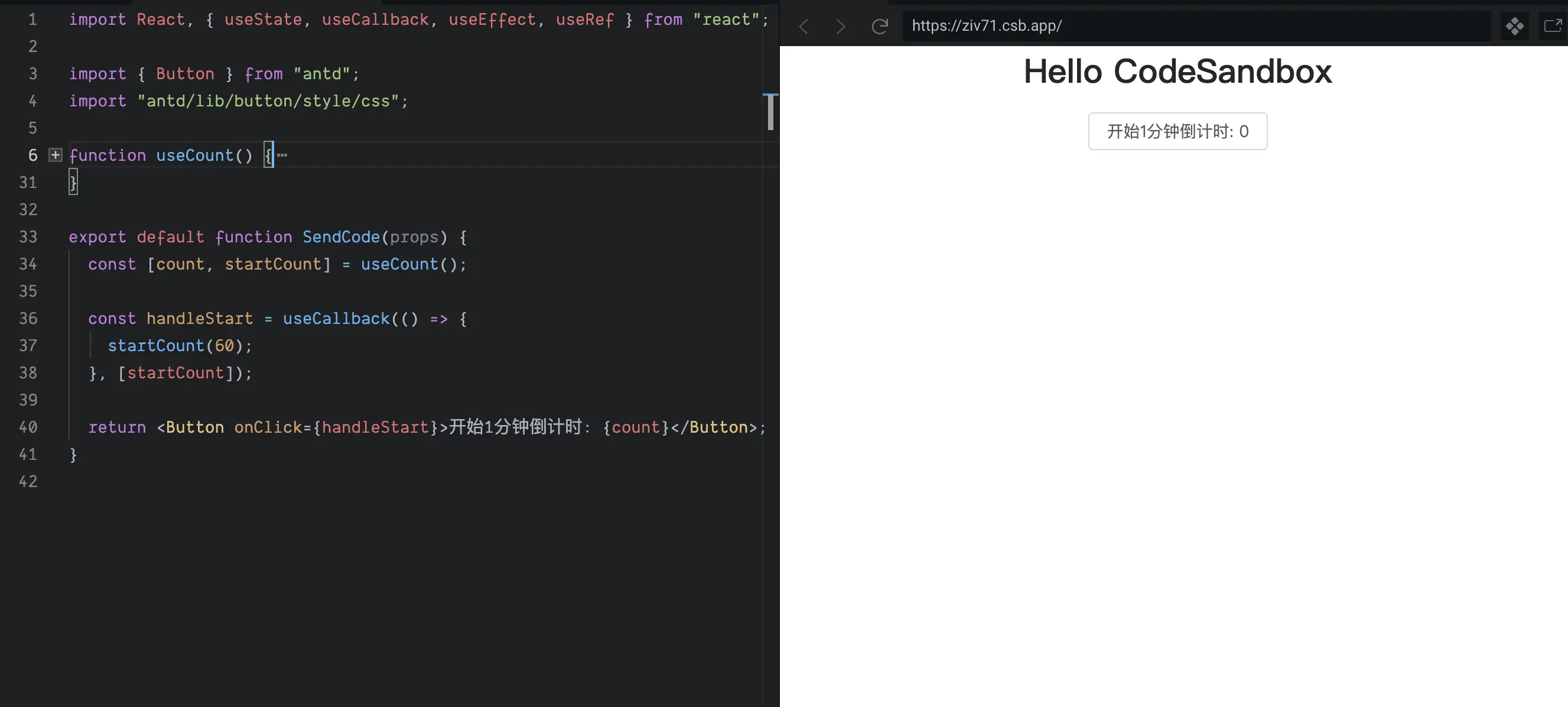Click the preview forward navigation arrow

[x=841, y=26]
